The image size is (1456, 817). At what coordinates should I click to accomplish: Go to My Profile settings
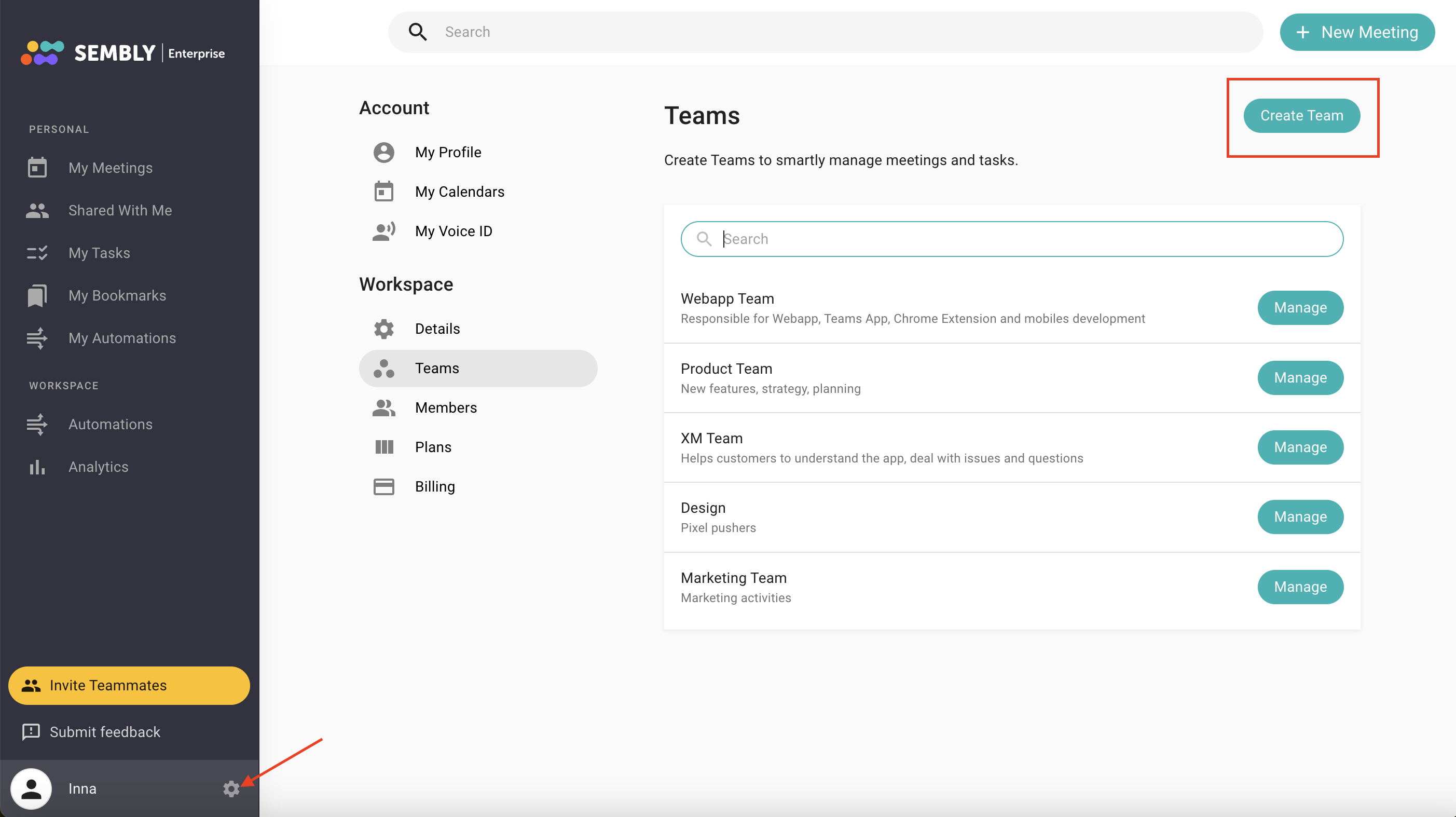tap(448, 152)
